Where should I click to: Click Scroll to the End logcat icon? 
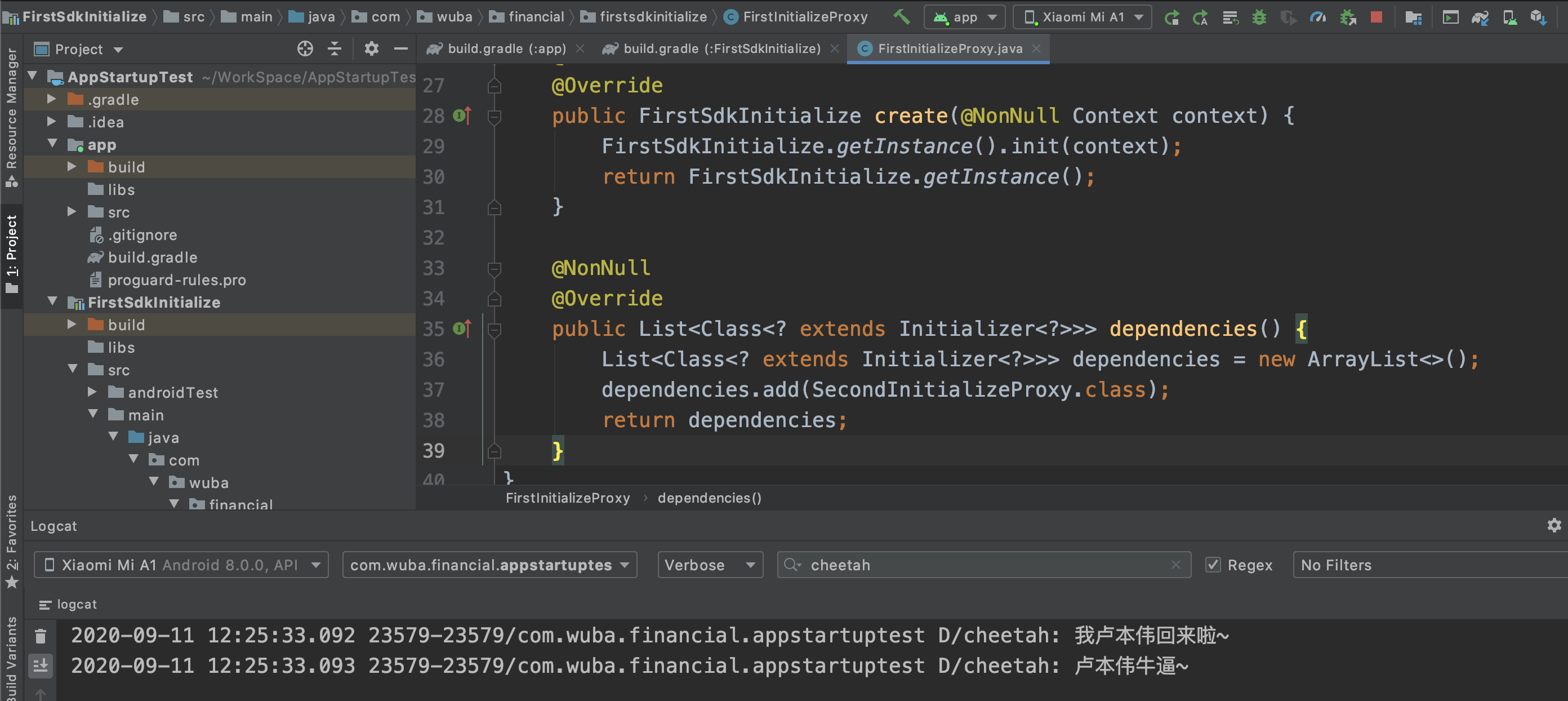click(x=41, y=665)
